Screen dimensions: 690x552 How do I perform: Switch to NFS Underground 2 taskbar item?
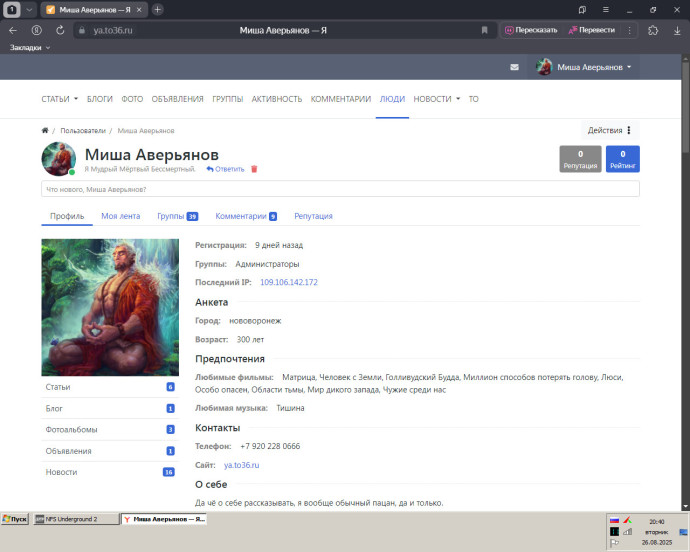point(76,519)
